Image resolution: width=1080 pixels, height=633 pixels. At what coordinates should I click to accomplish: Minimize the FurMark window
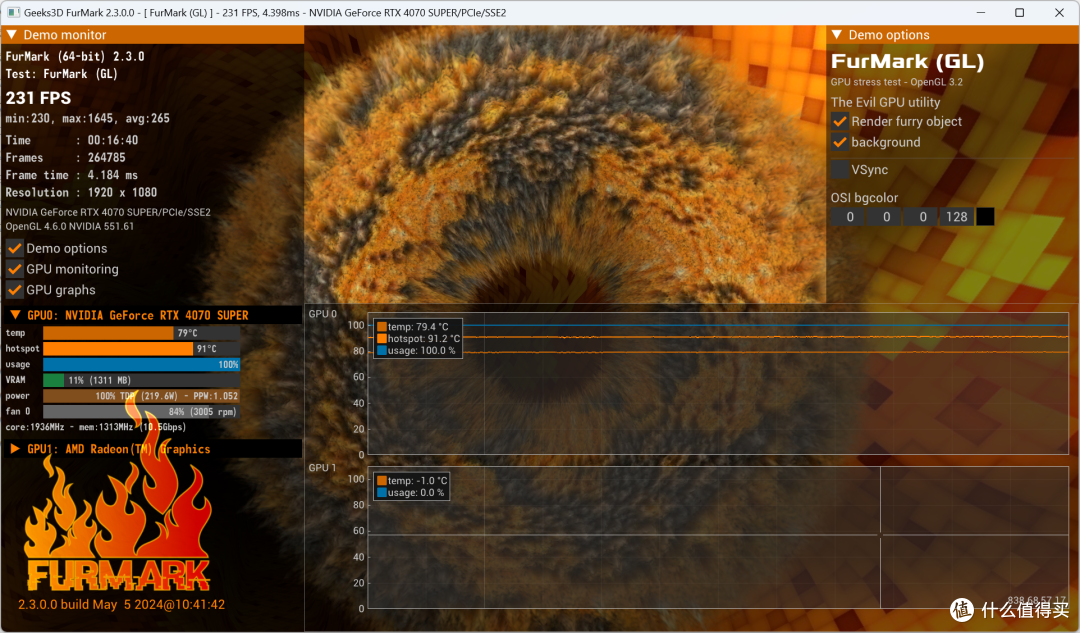[x=981, y=12]
